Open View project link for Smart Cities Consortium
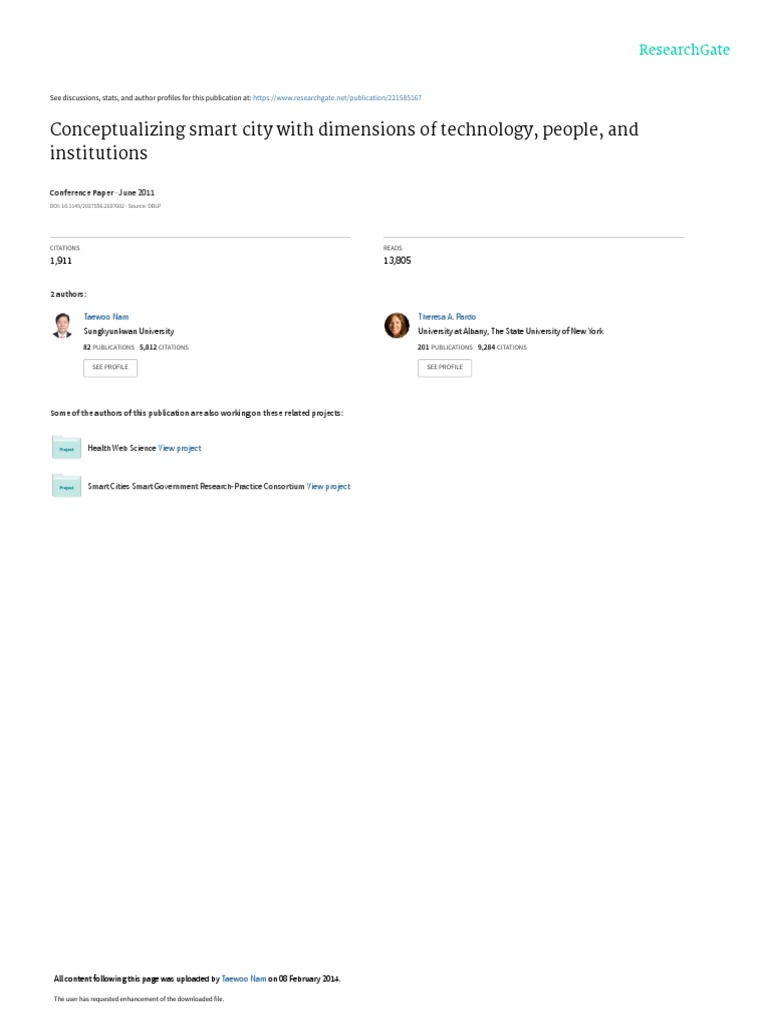 tap(328, 487)
